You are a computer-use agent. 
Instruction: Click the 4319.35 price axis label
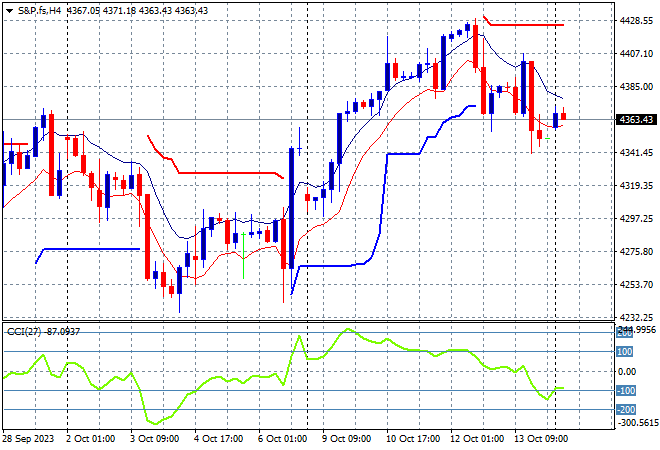point(636,185)
